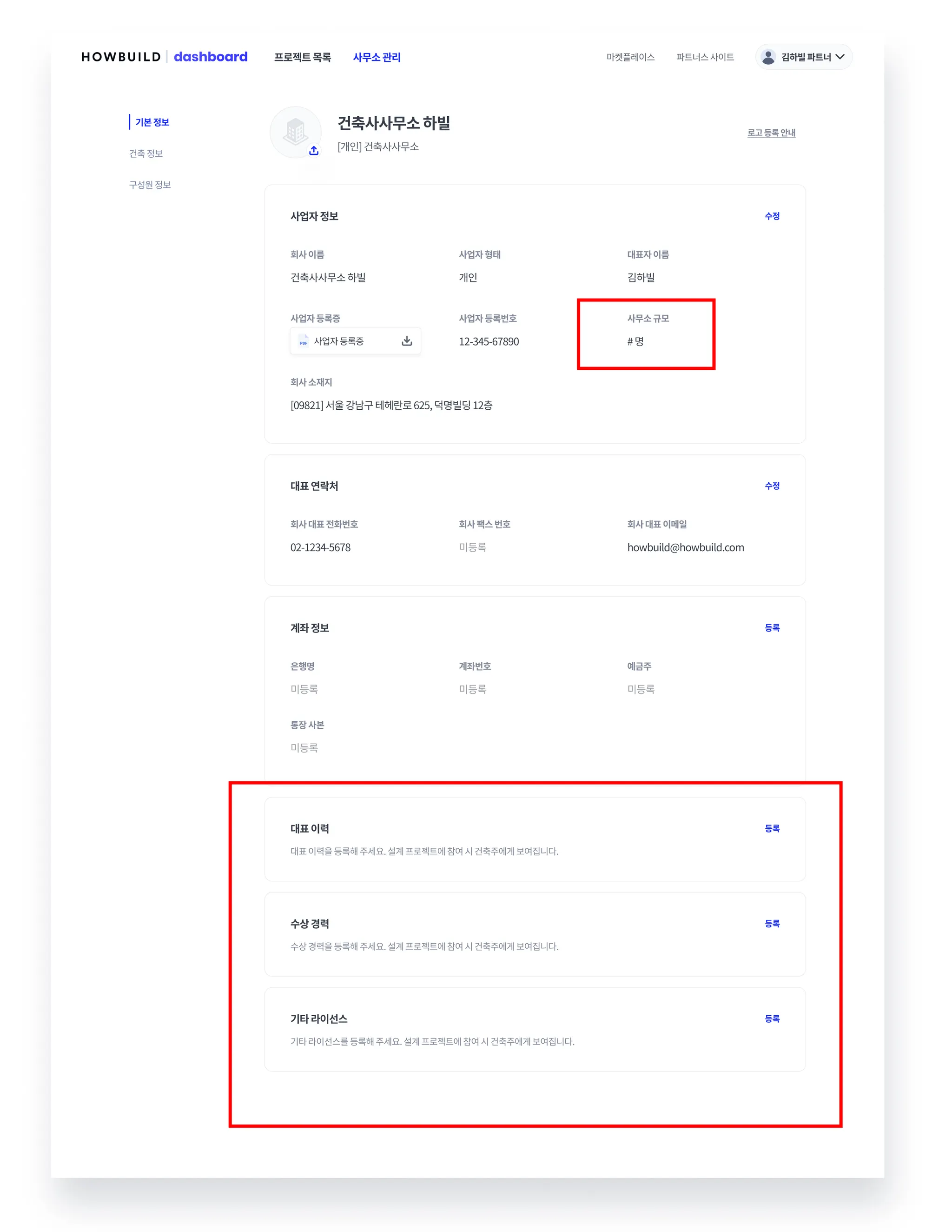Click the user avatar icon
The image size is (952, 1232).
pyautogui.click(x=767, y=57)
